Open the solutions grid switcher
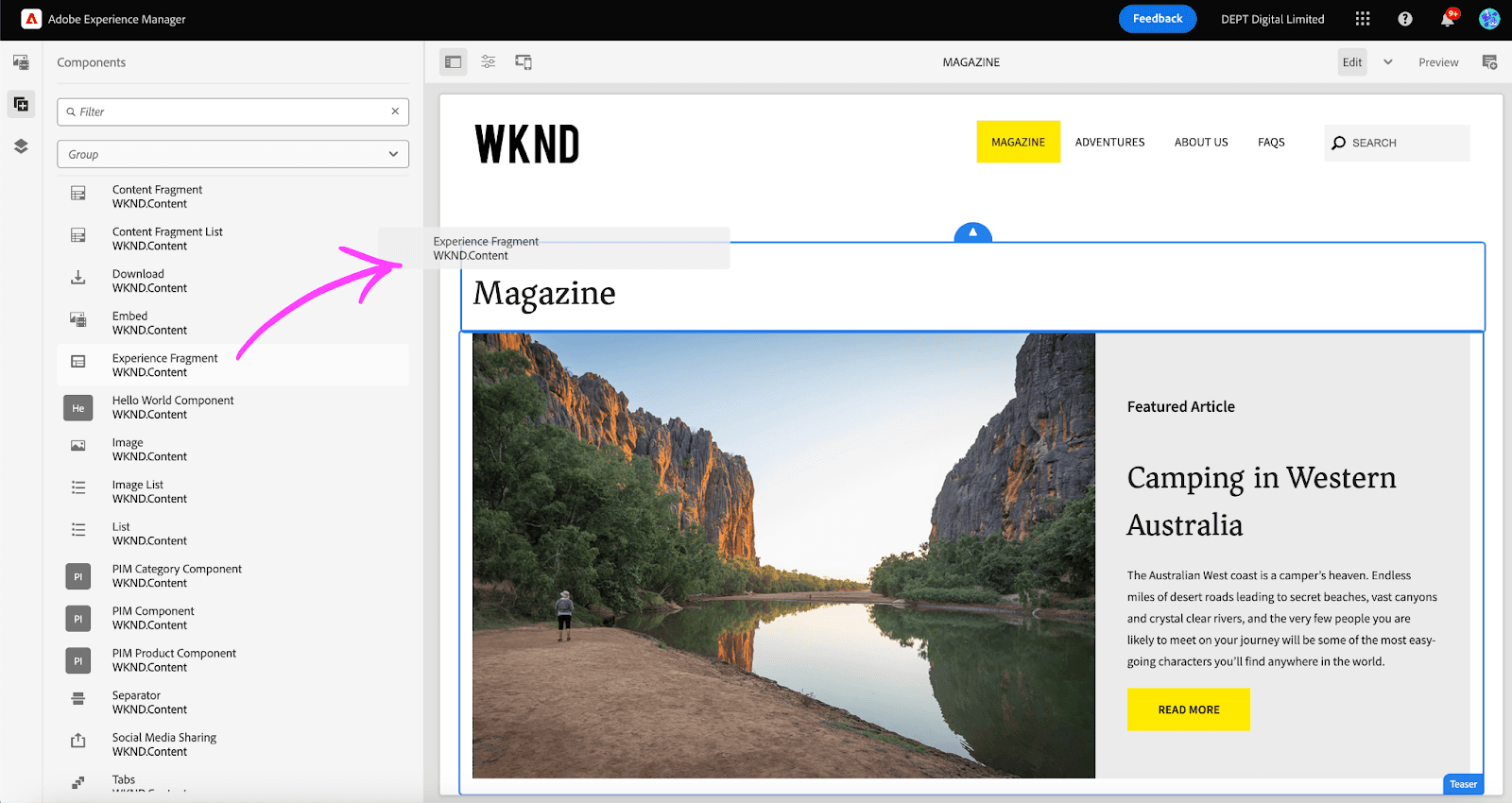Viewport: 1512px width, 803px height. pos(1363,19)
